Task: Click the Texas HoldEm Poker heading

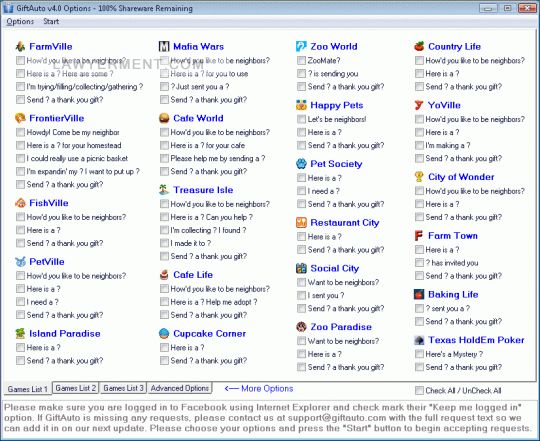Action: tap(476, 340)
